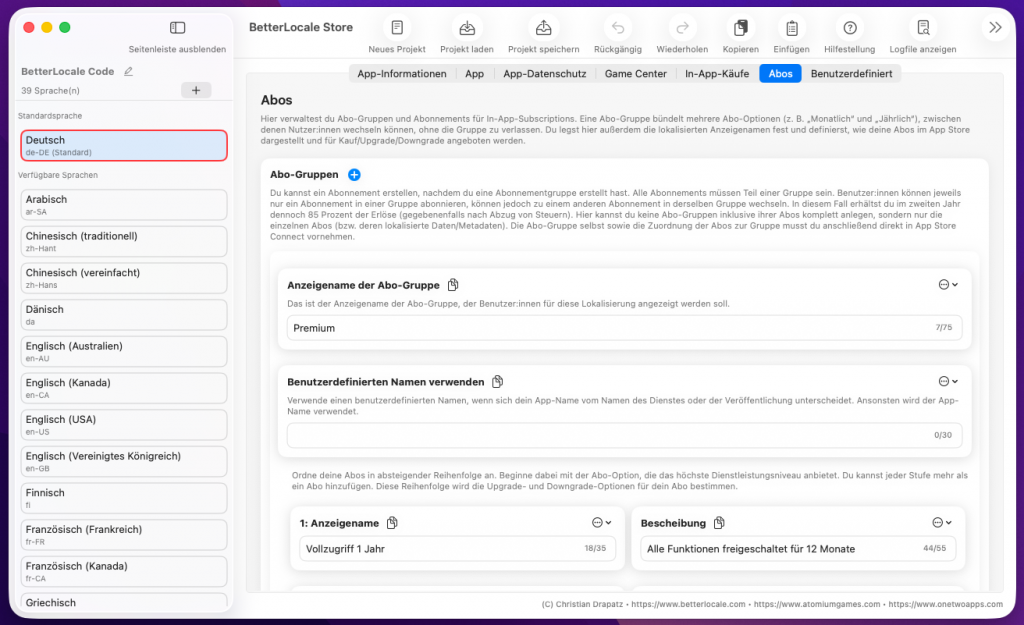
Task: Open options menu for Bescheibung field
Action: click(x=942, y=522)
